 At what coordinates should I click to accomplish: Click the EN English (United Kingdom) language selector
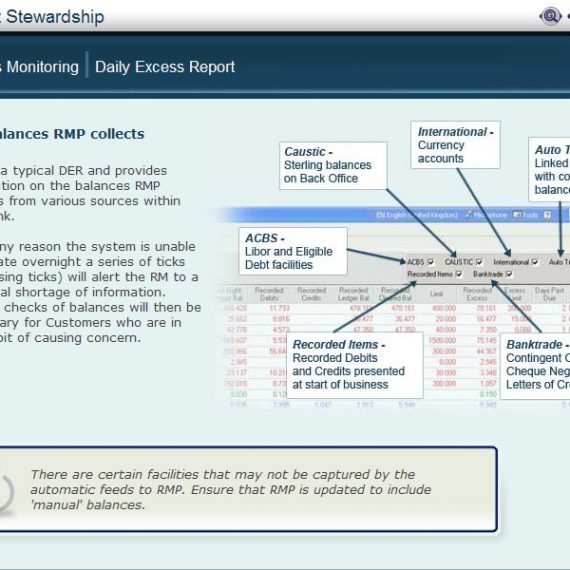417,215
